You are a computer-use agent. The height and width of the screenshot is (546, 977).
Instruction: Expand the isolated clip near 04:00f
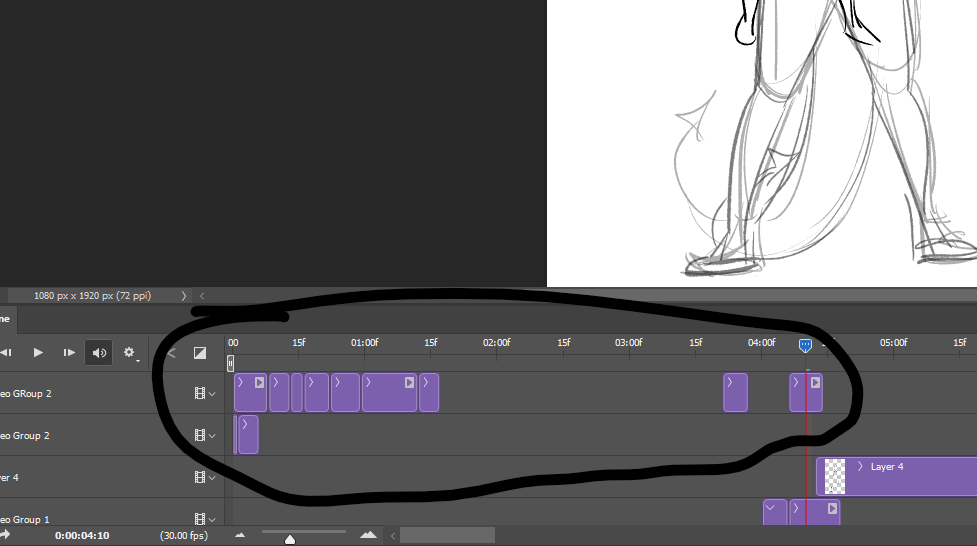tap(730, 382)
